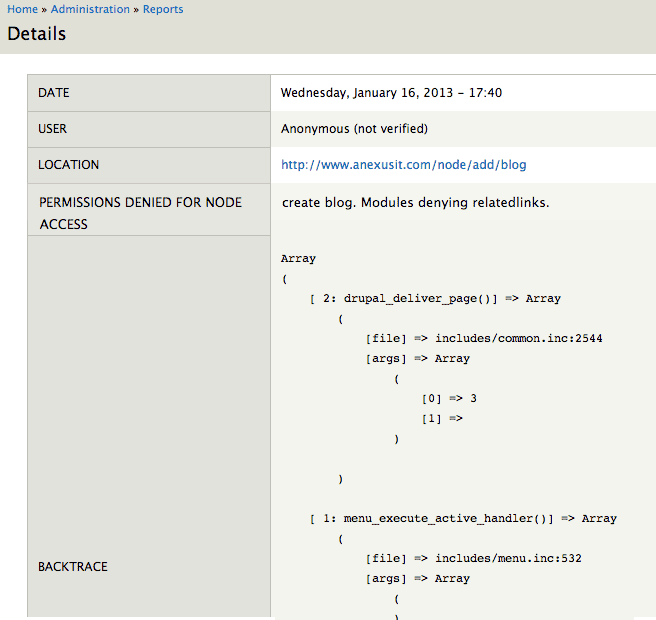The height and width of the screenshot is (620, 656).
Task: Select the menu_execute_active_handler() backtrace line
Action: pyautogui.click(x=463, y=519)
